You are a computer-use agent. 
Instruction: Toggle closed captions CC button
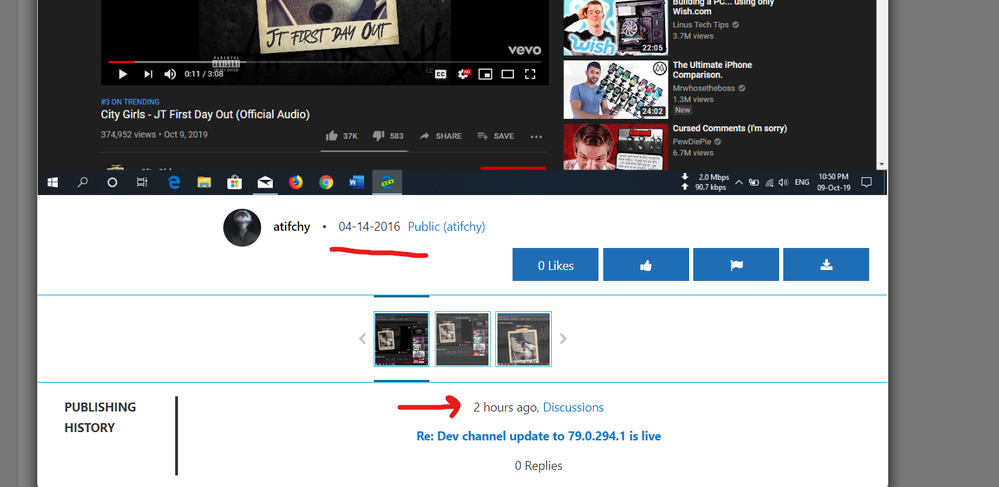(x=440, y=75)
